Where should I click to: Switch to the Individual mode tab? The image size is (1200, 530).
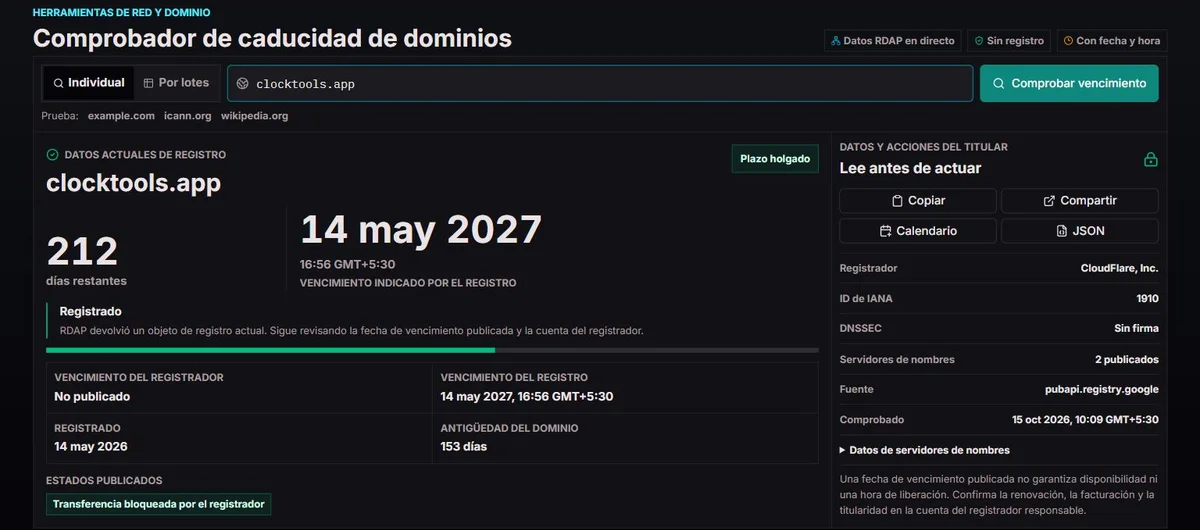pyautogui.click(x=88, y=83)
